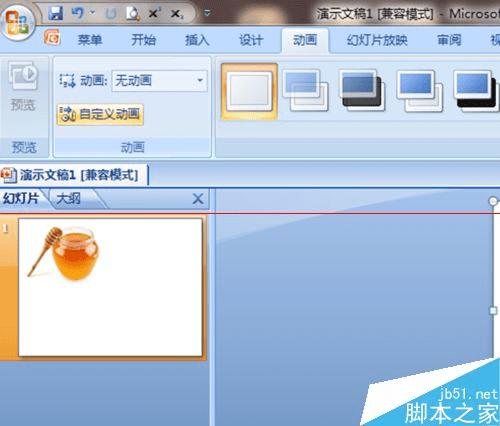Apply the fourth transition effect in gallery

coord(419,91)
